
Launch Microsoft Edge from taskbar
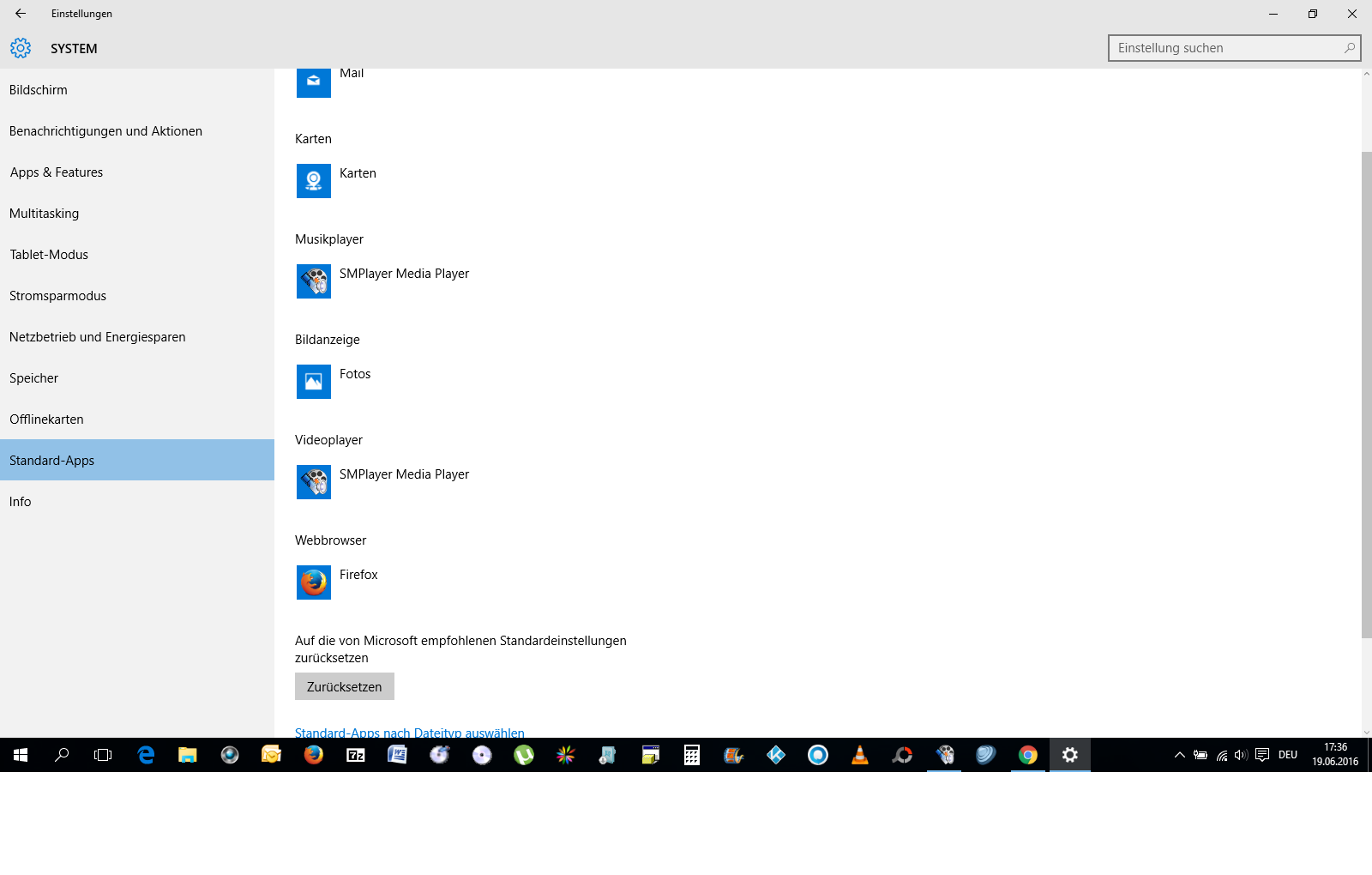coord(146,755)
